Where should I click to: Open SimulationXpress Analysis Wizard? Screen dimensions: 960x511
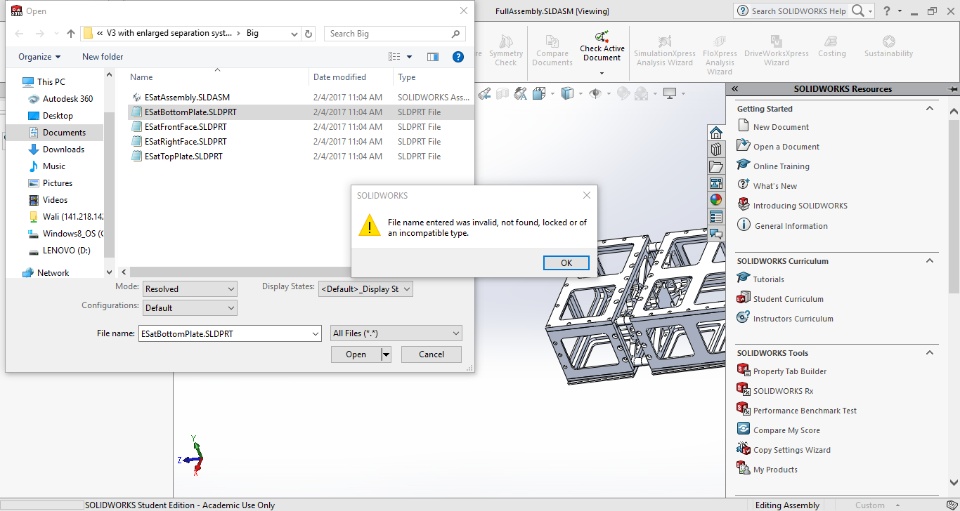coord(664,50)
